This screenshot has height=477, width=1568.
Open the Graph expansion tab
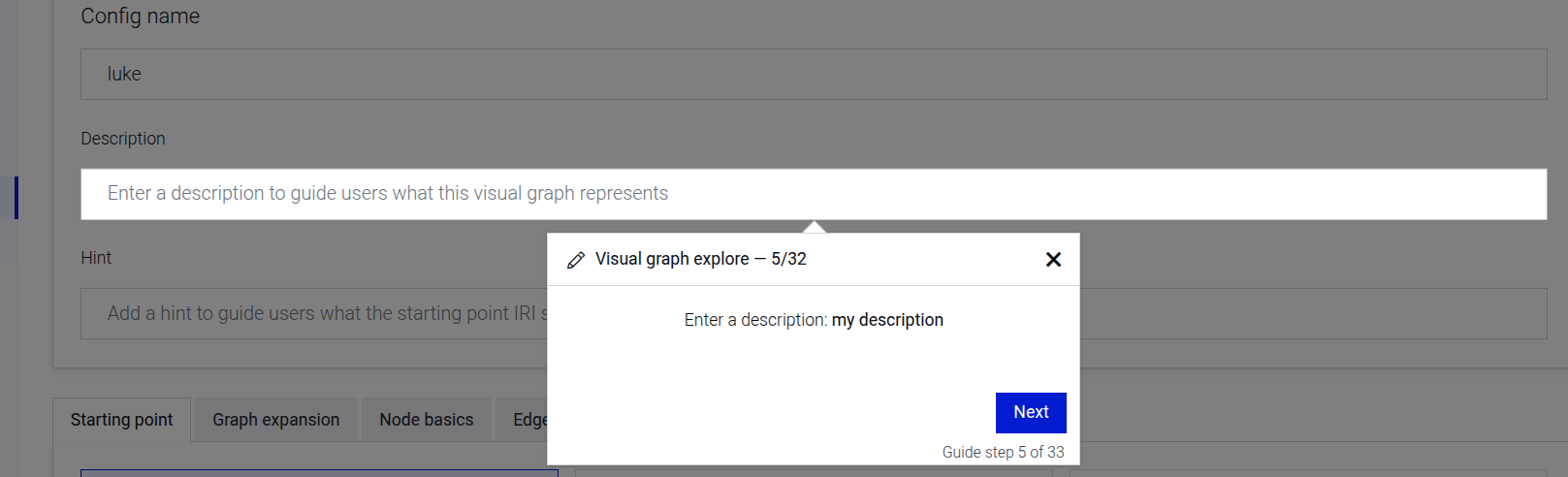[275, 420]
